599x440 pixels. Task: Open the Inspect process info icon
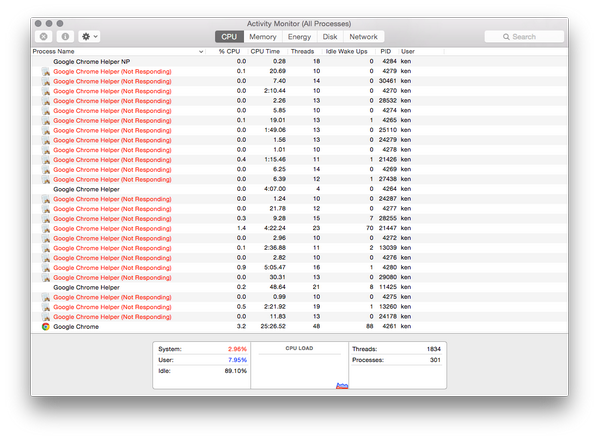tap(65, 37)
